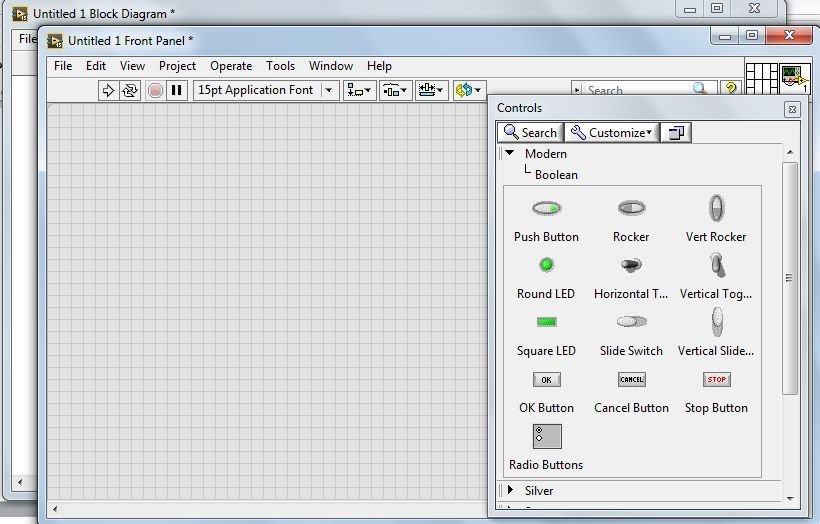The height and width of the screenshot is (524, 820).
Task: Click the Run arrow button
Action: 108,90
